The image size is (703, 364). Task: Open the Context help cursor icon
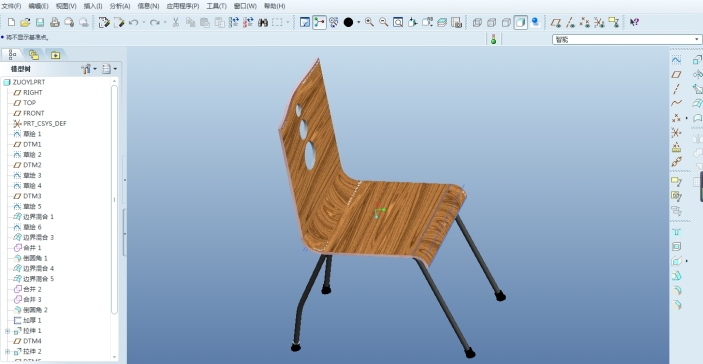634,22
